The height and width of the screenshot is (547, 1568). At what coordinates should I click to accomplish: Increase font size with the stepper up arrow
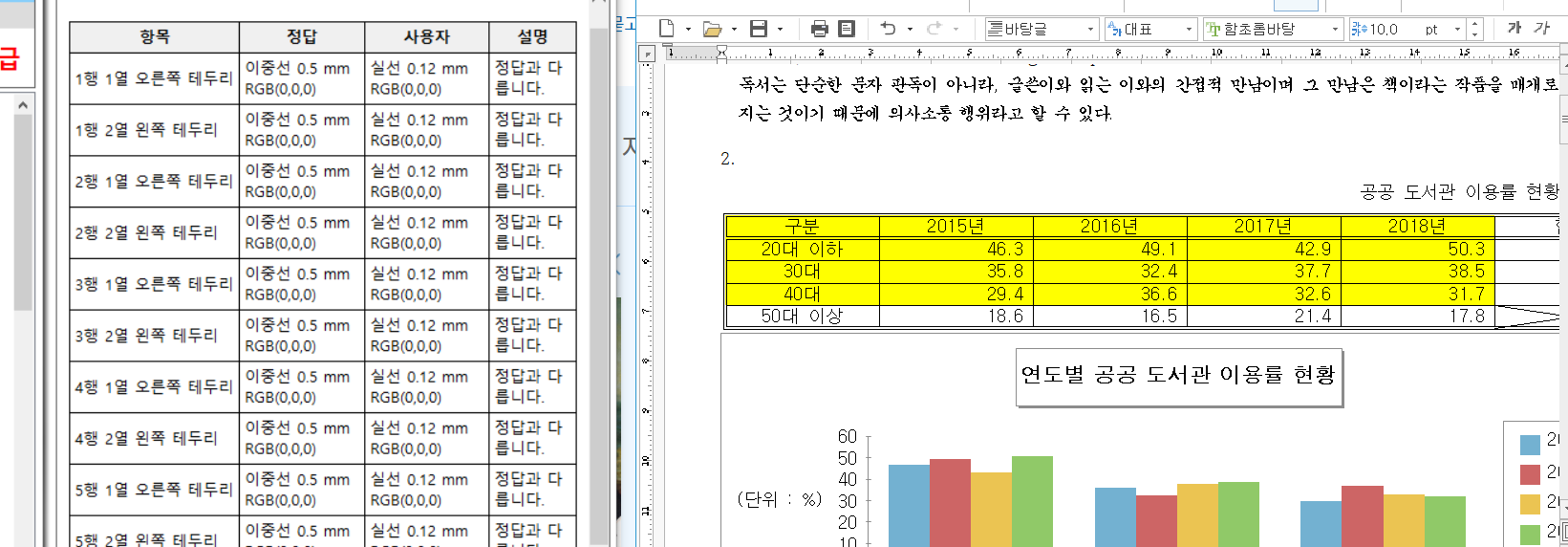click(1475, 24)
